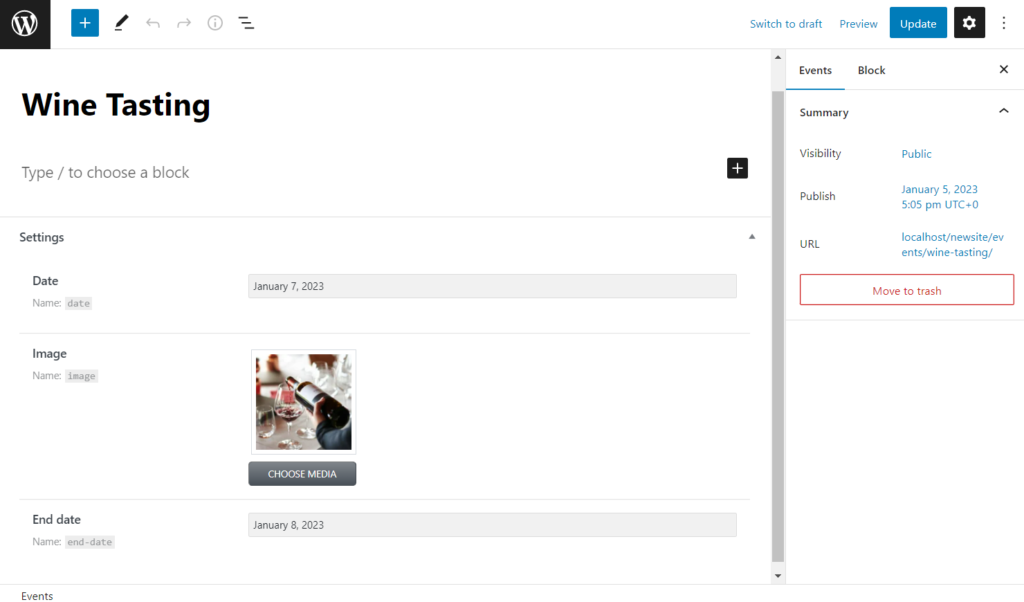This screenshot has height=602, width=1024.
Task: Click the End date label
Action: point(57,520)
